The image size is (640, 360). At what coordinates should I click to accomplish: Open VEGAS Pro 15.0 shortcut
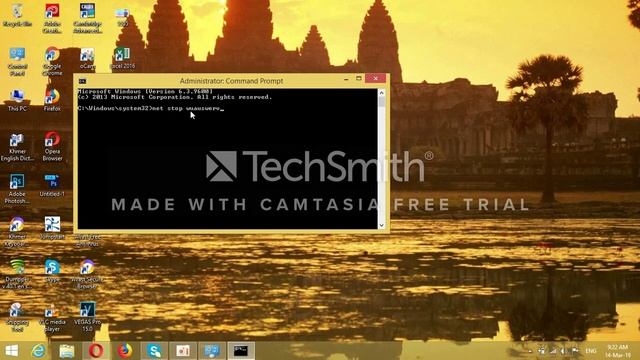pos(87,317)
